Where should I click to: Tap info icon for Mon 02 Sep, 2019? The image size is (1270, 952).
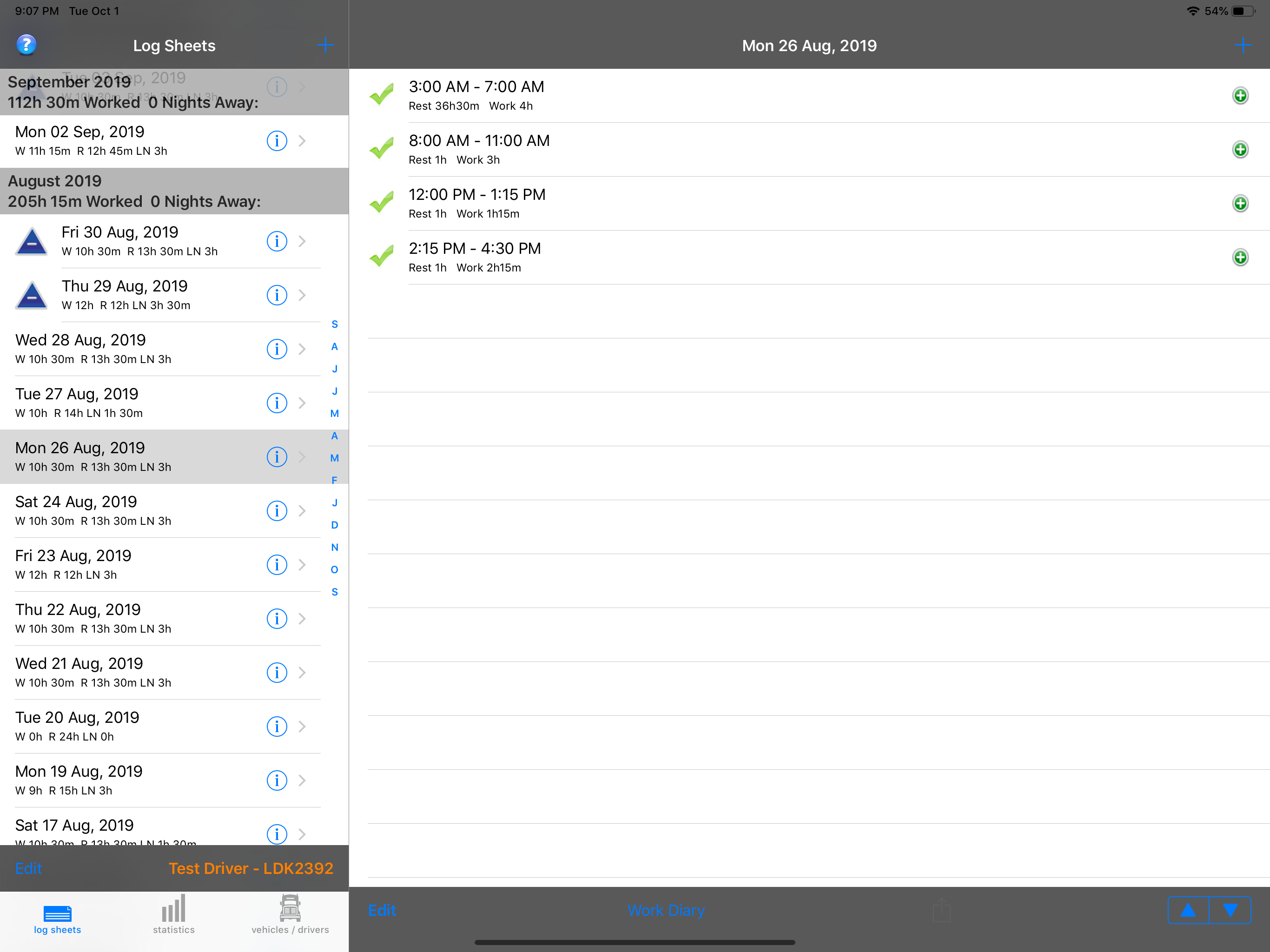277,141
